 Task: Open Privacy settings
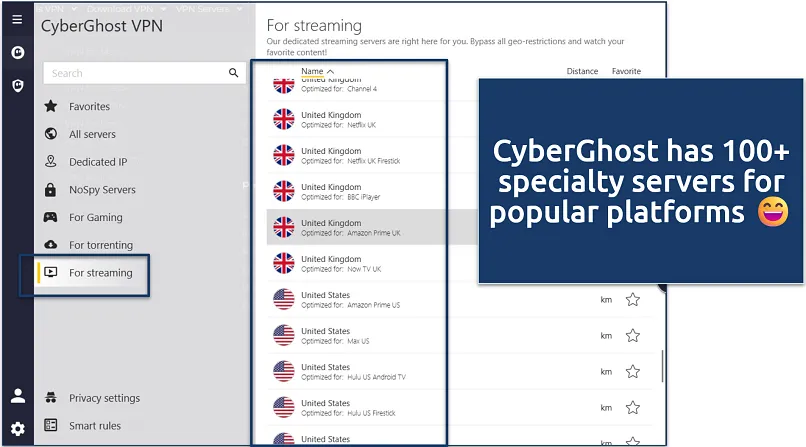tap(104, 398)
